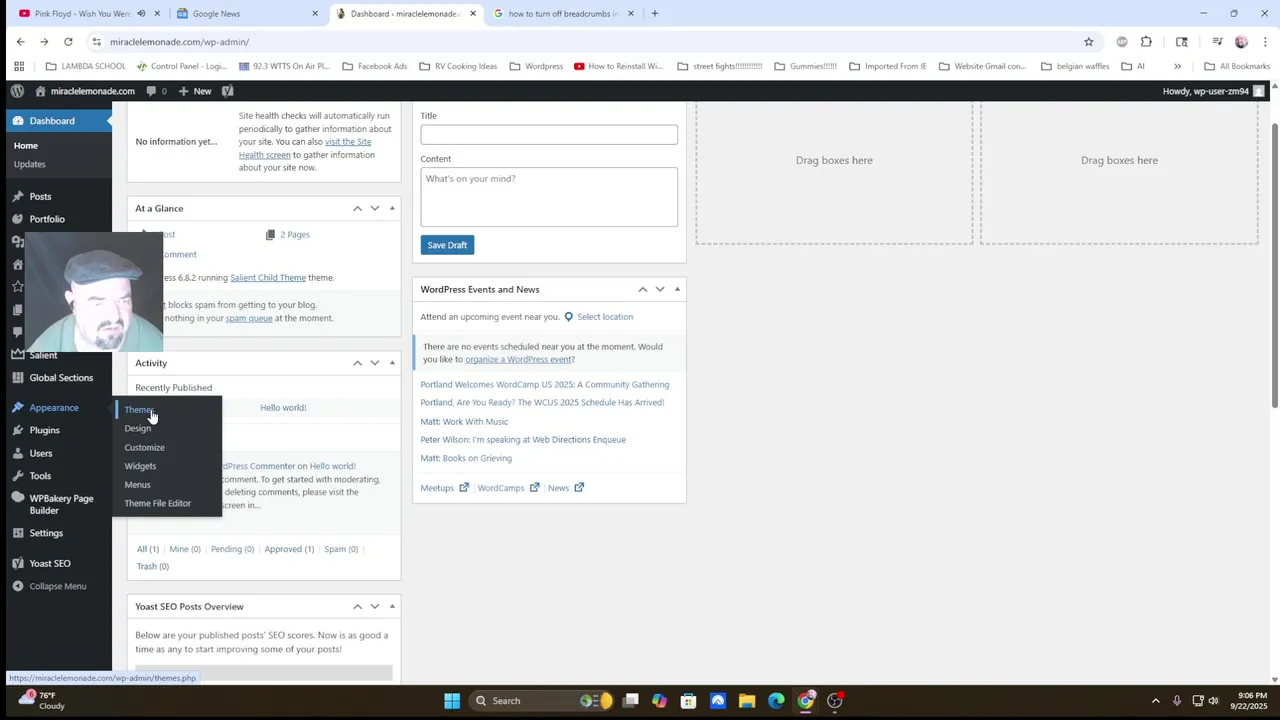1280x720 pixels.
Task: Open Chrome apps grid in bookmarks bar
Action: 19,66
